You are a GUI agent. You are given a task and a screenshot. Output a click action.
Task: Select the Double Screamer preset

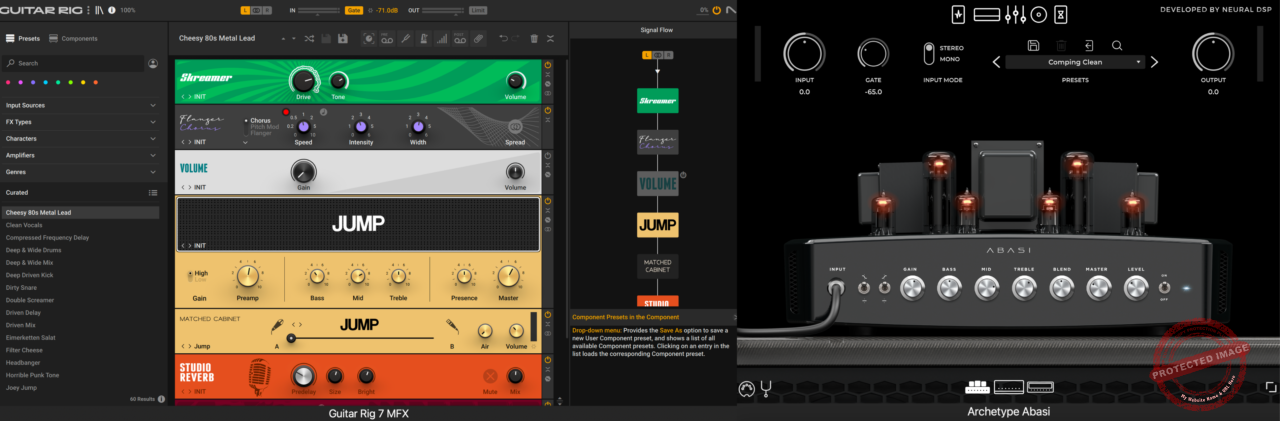(80, 300)
